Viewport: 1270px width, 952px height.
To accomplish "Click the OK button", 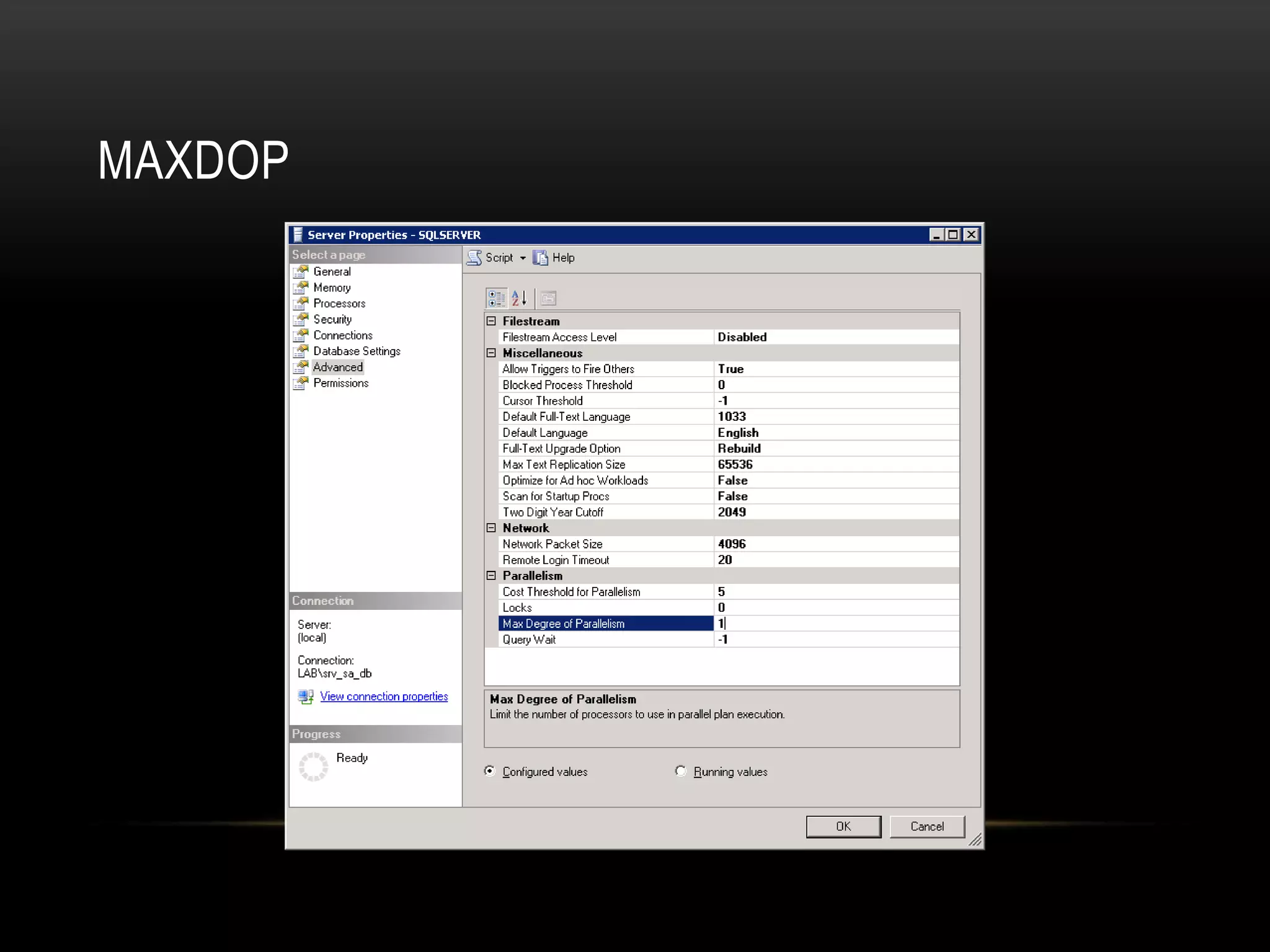I will (843, 827).
